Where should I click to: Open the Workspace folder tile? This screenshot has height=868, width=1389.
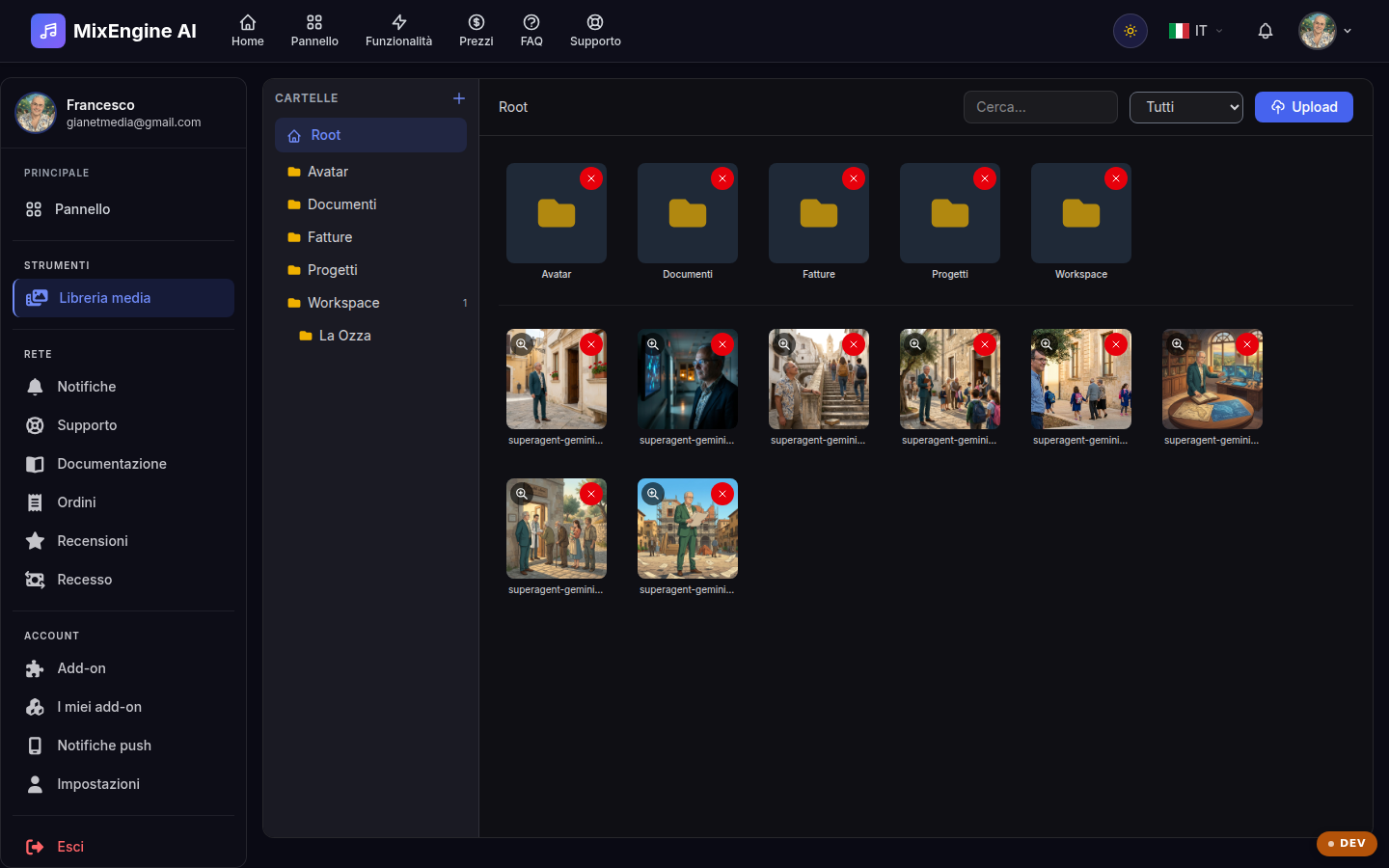[x=1081, y=213]
